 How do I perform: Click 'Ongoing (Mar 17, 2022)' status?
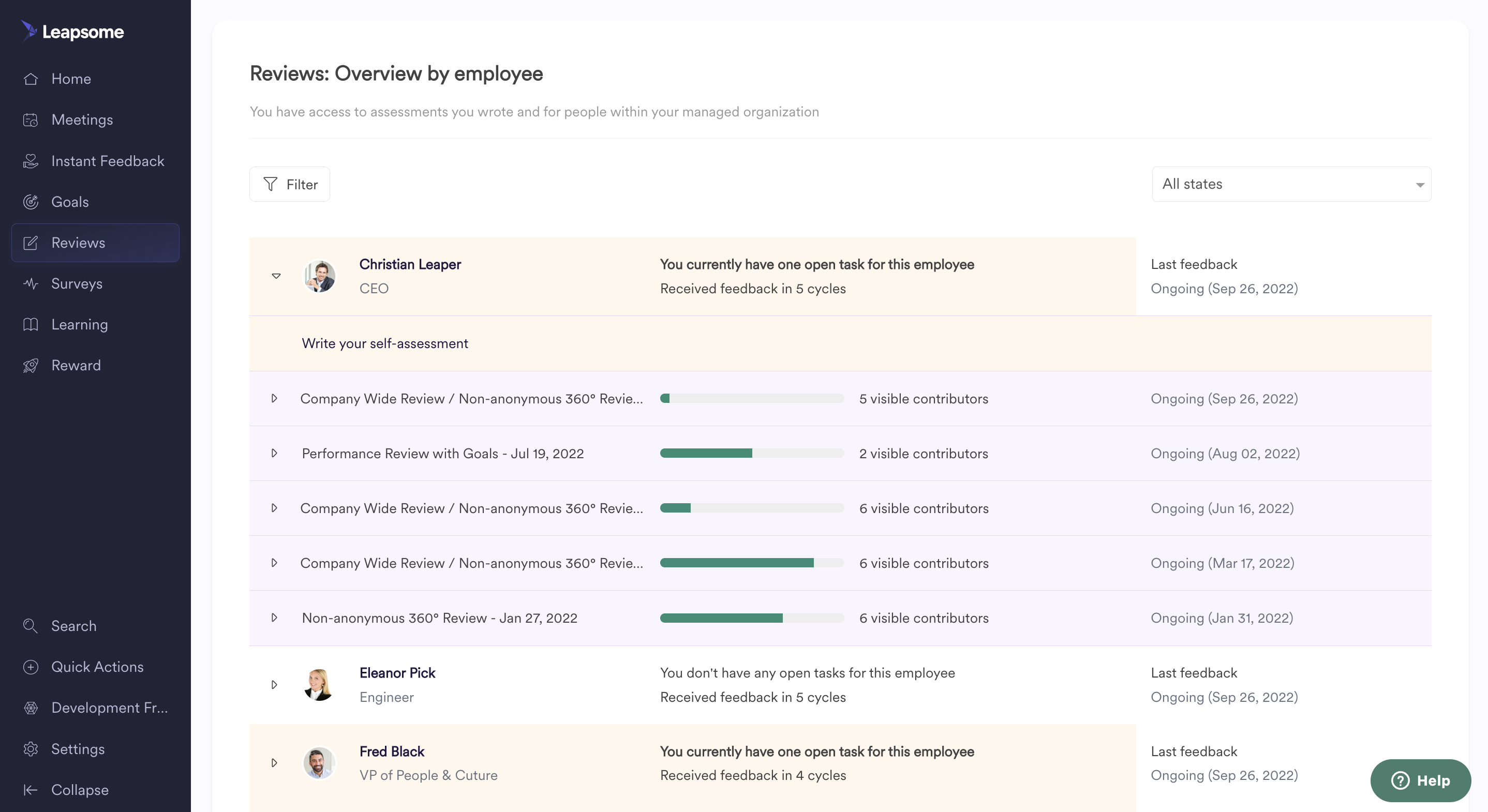(x=1222, y=563)
